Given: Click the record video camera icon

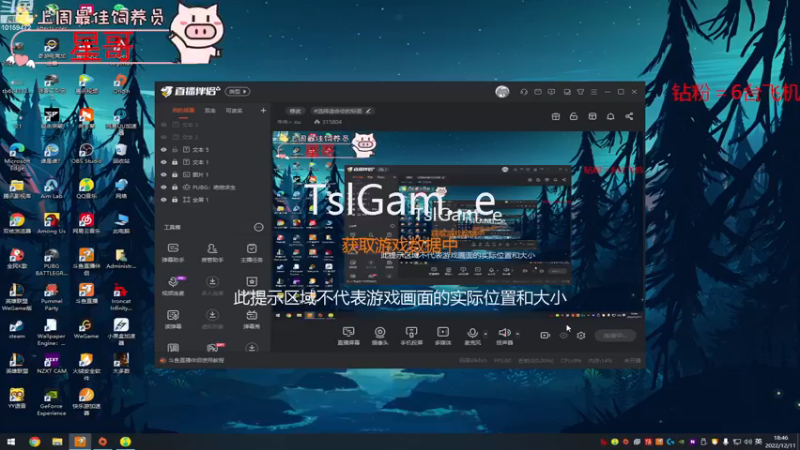Looking at the screenshot, I should [545, 335].
